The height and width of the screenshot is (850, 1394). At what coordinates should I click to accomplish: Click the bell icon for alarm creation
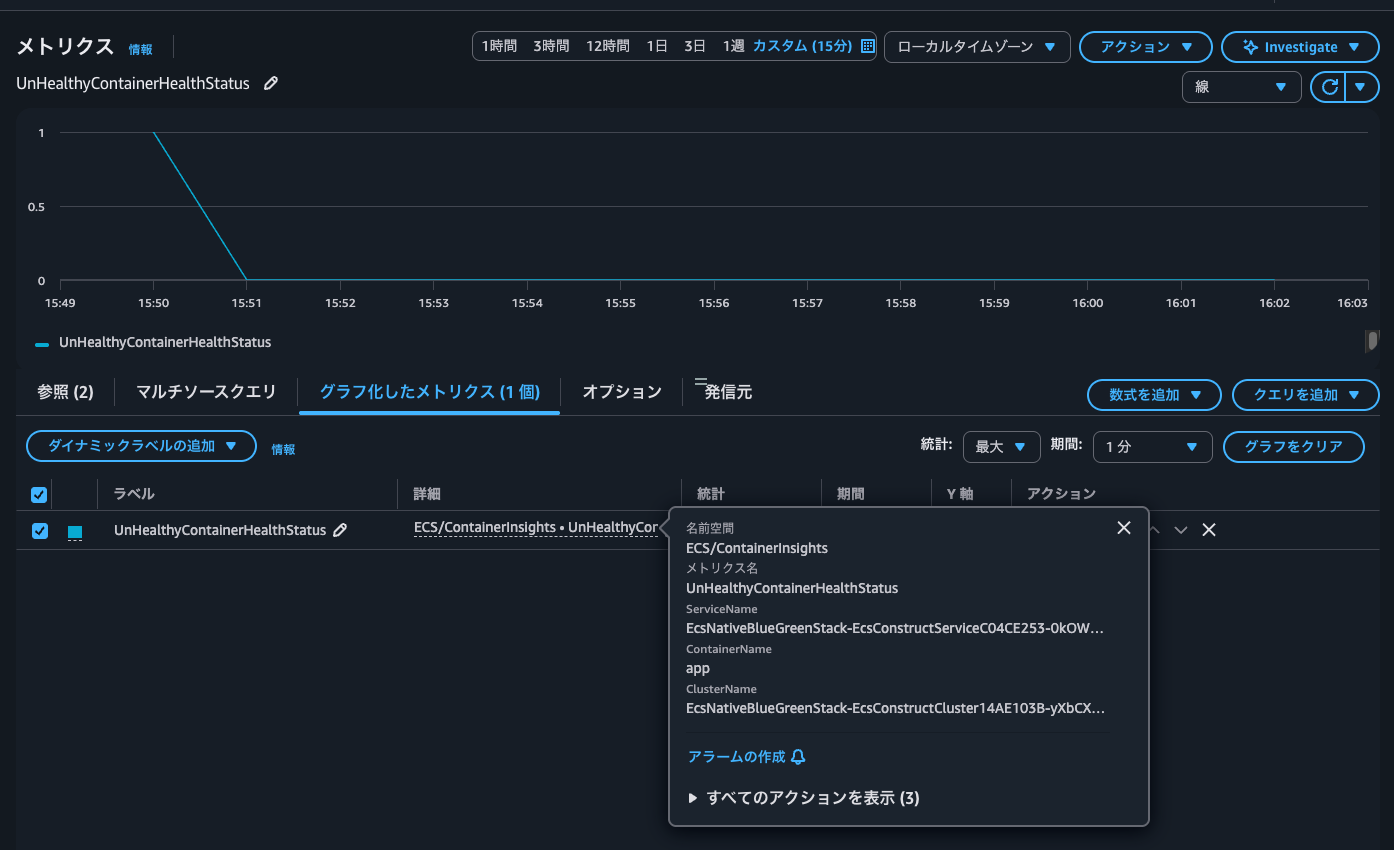(798, 757)
